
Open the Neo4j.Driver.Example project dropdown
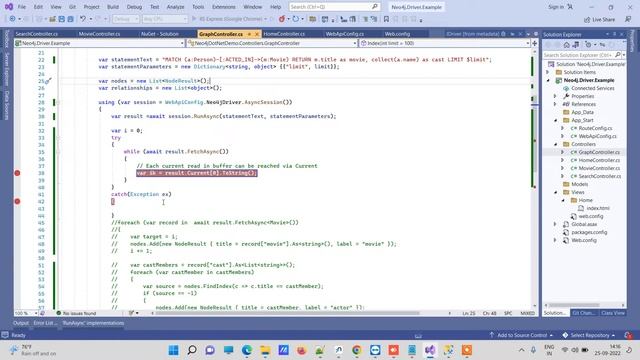[100, 43]
